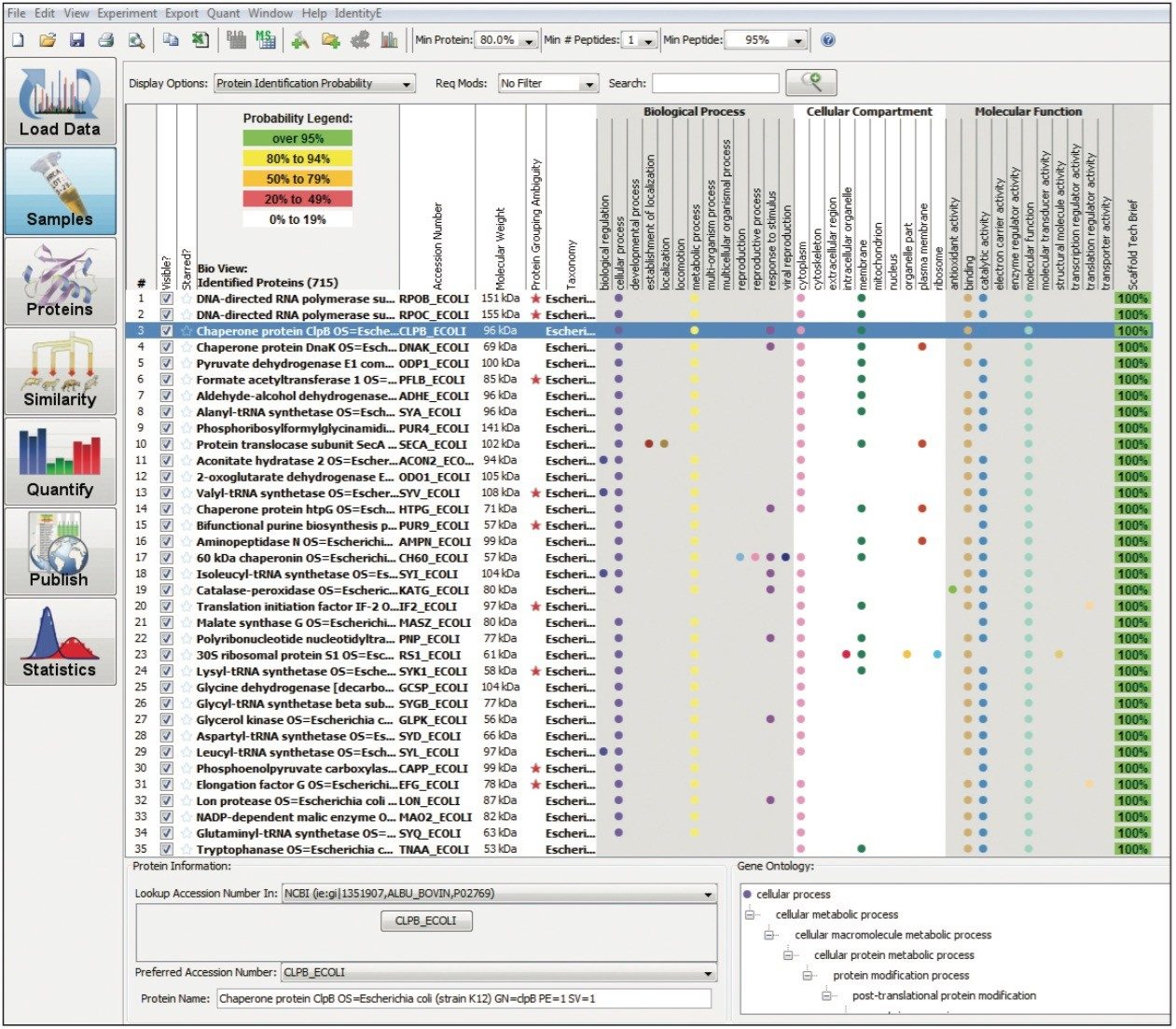The image size is (1176, 1029).
Task: Click the Export to Excel toolbar icon
Action: (x=201, y=40)
